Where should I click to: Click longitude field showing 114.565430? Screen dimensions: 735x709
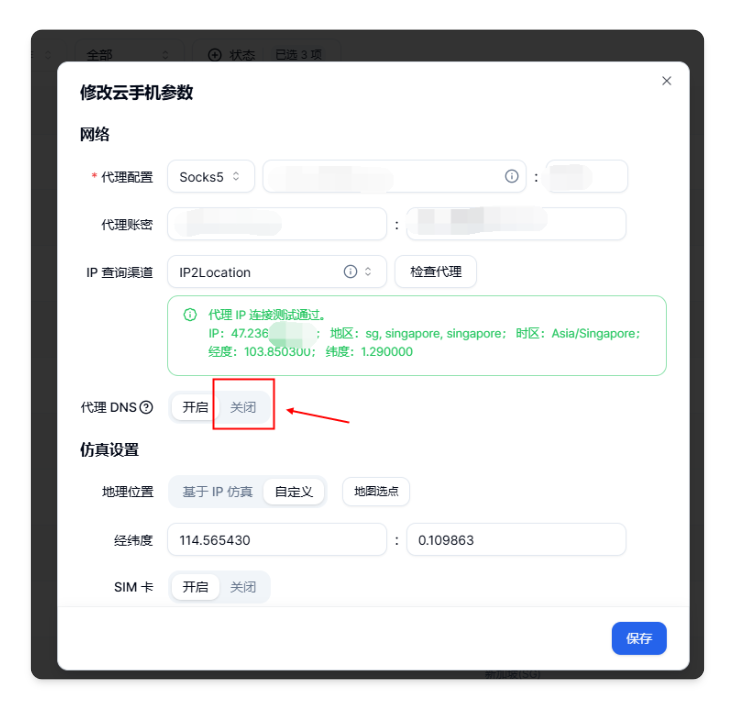pos(277,540)
